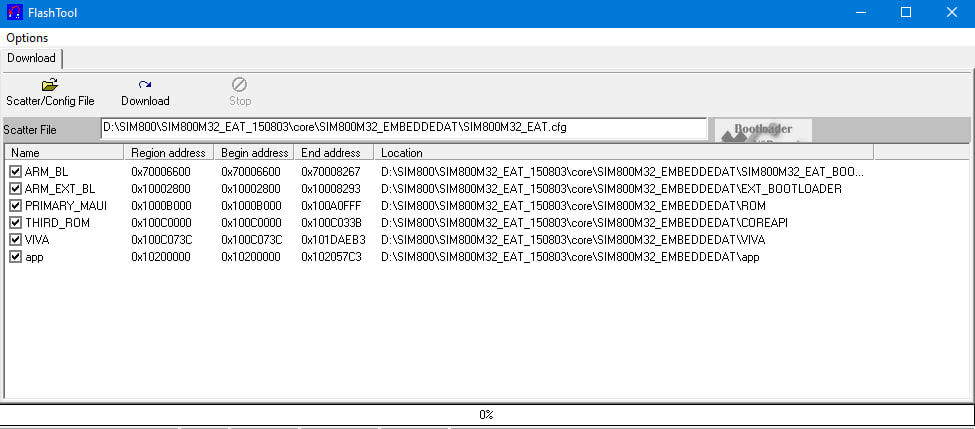Click app end address 0x102057C3
Image resolution: width=975 pixels, height=429 pixels.
coord(331,257)
